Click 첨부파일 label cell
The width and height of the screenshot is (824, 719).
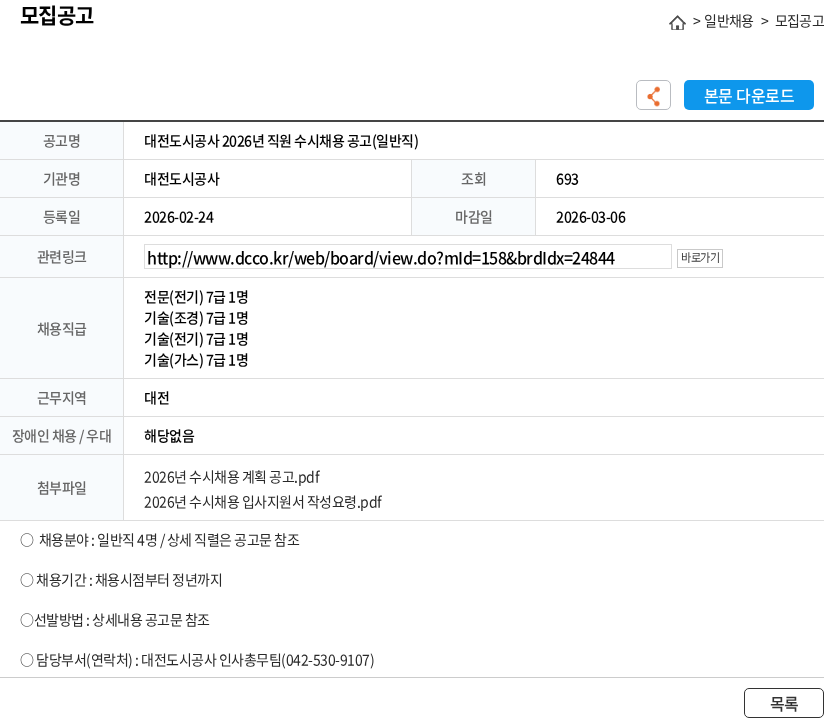[x=61, y=488]
